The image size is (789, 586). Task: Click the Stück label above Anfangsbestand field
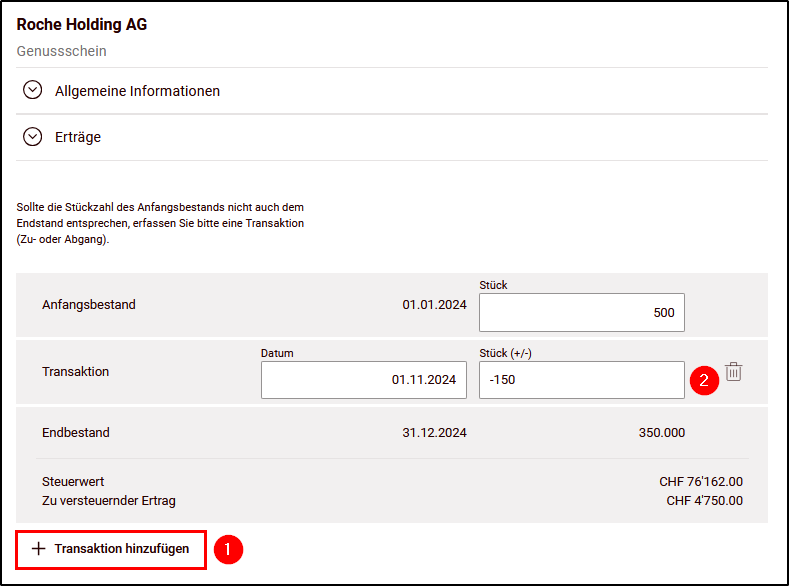(493, 285)
